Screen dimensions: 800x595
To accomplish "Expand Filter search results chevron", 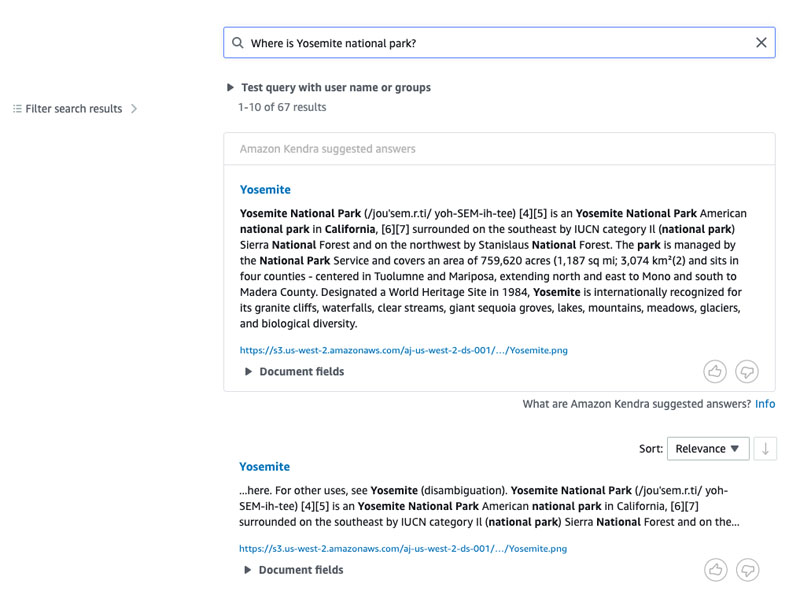I will (134, 109).
